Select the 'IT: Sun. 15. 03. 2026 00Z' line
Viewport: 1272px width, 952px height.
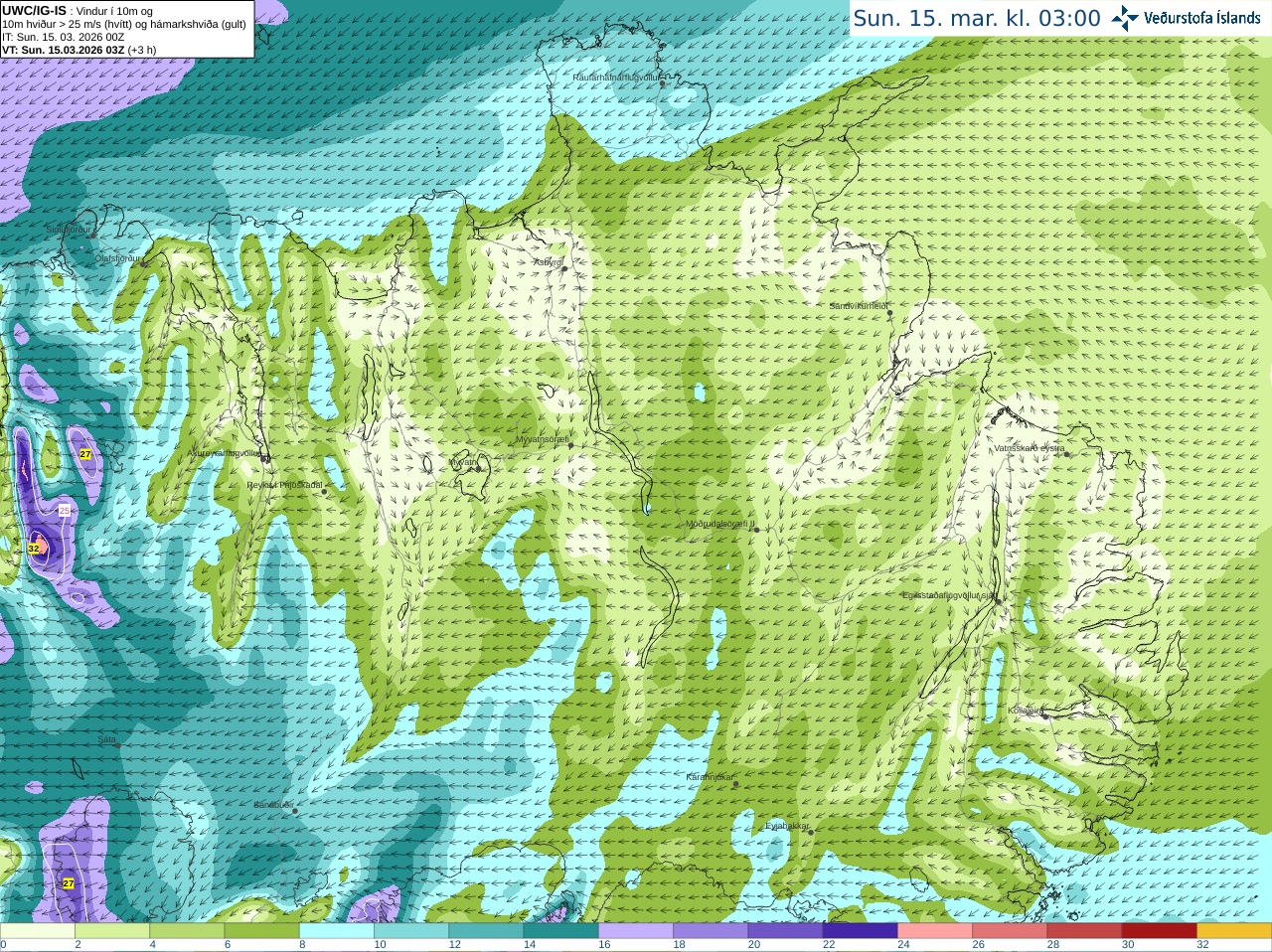(x=63, y=37)
